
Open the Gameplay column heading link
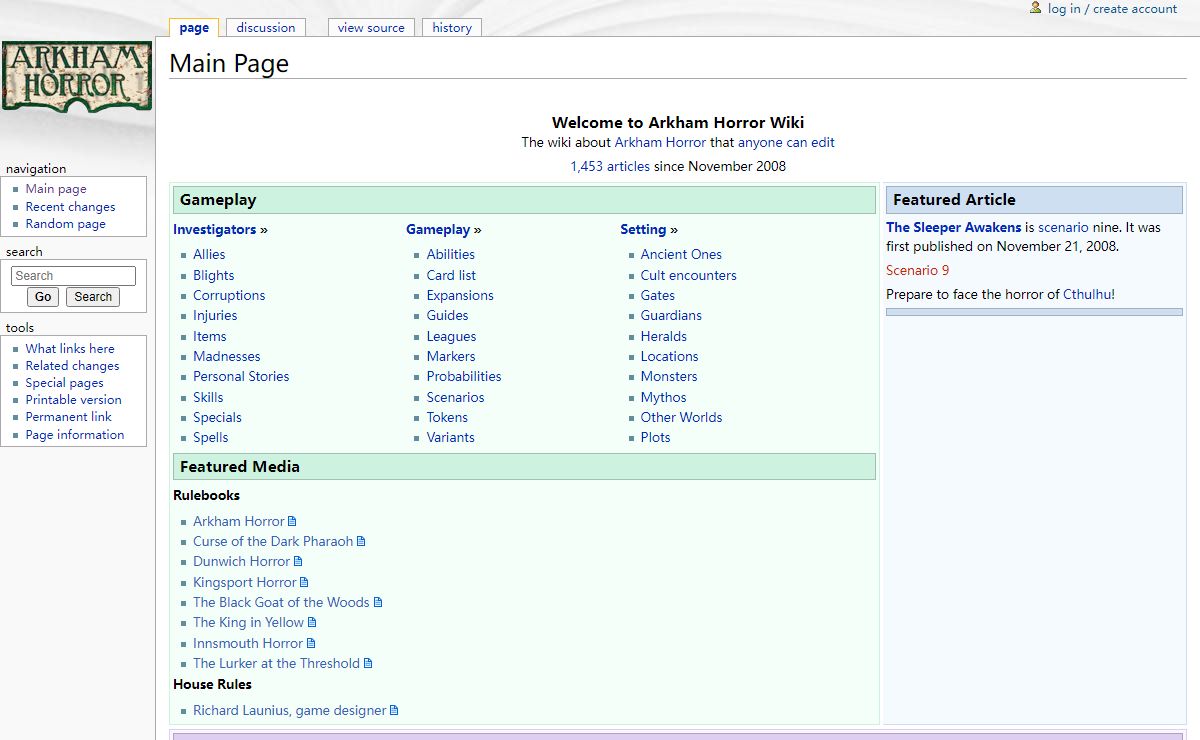tap(438, 229)
